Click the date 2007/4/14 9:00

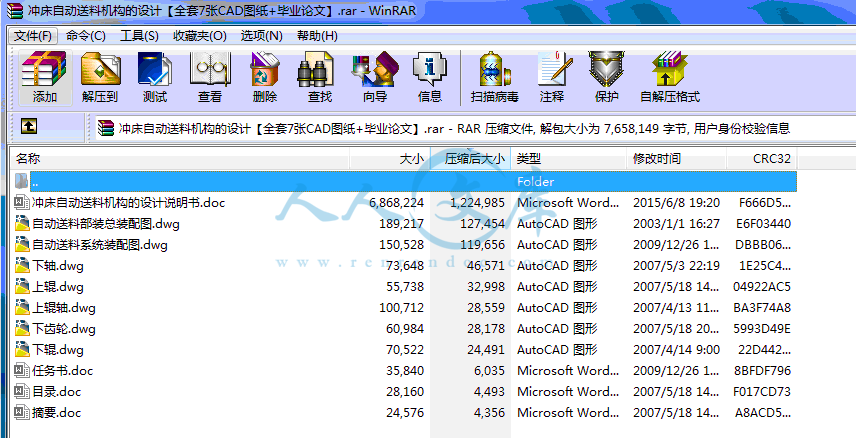pos(676,350)
